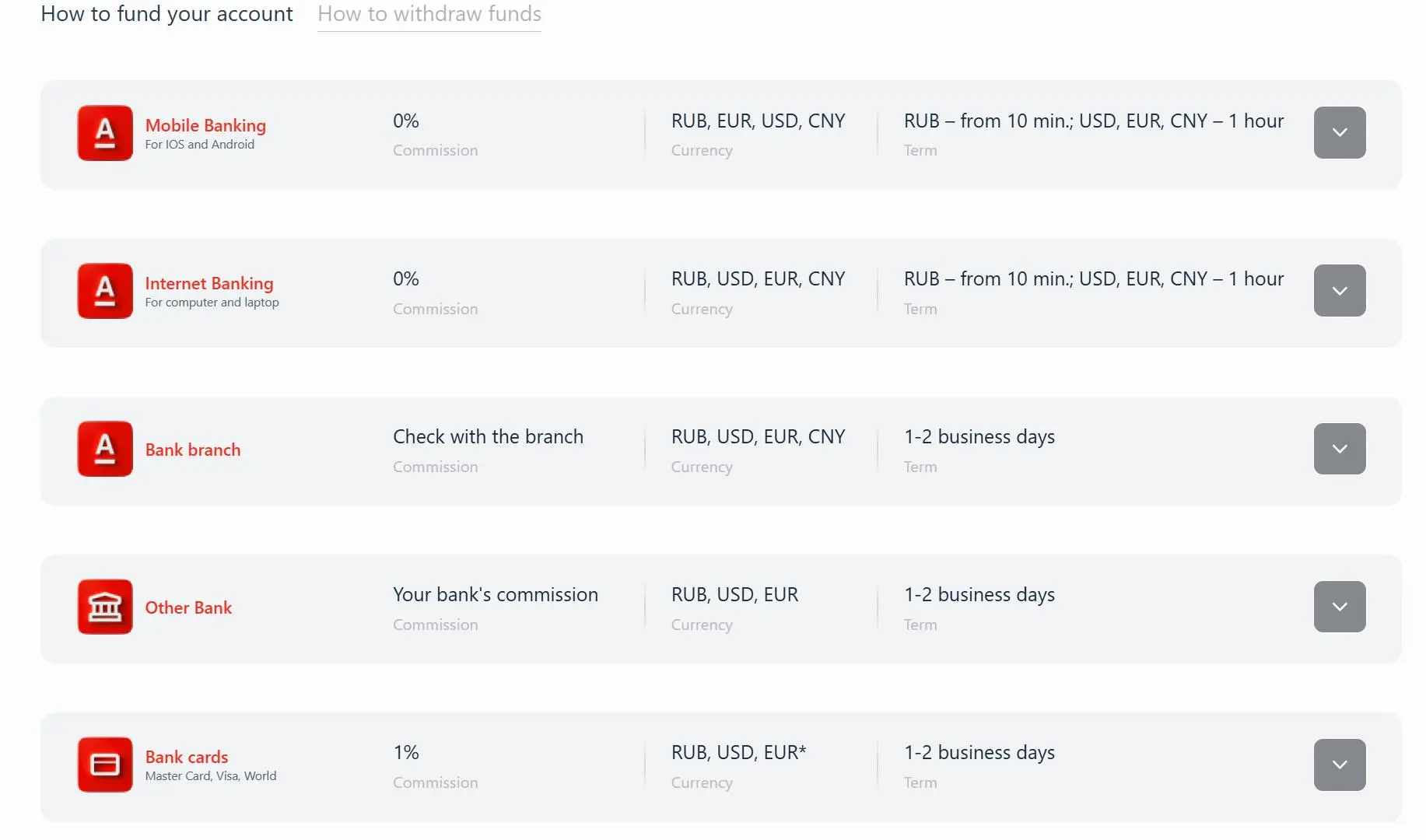Select How to fund your account tab

click(x=166, y=14)
